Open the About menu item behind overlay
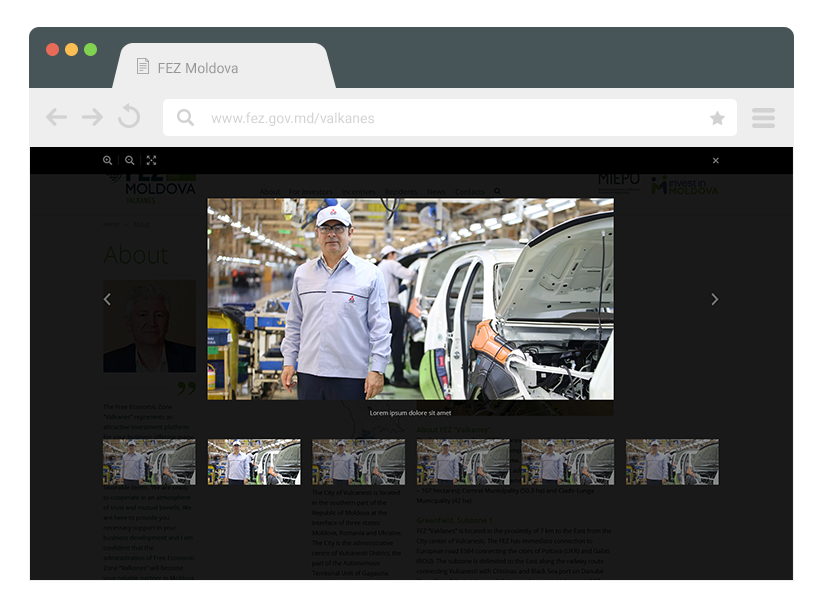The height and width of the screenshot is (609, 826). coord(270,192)
